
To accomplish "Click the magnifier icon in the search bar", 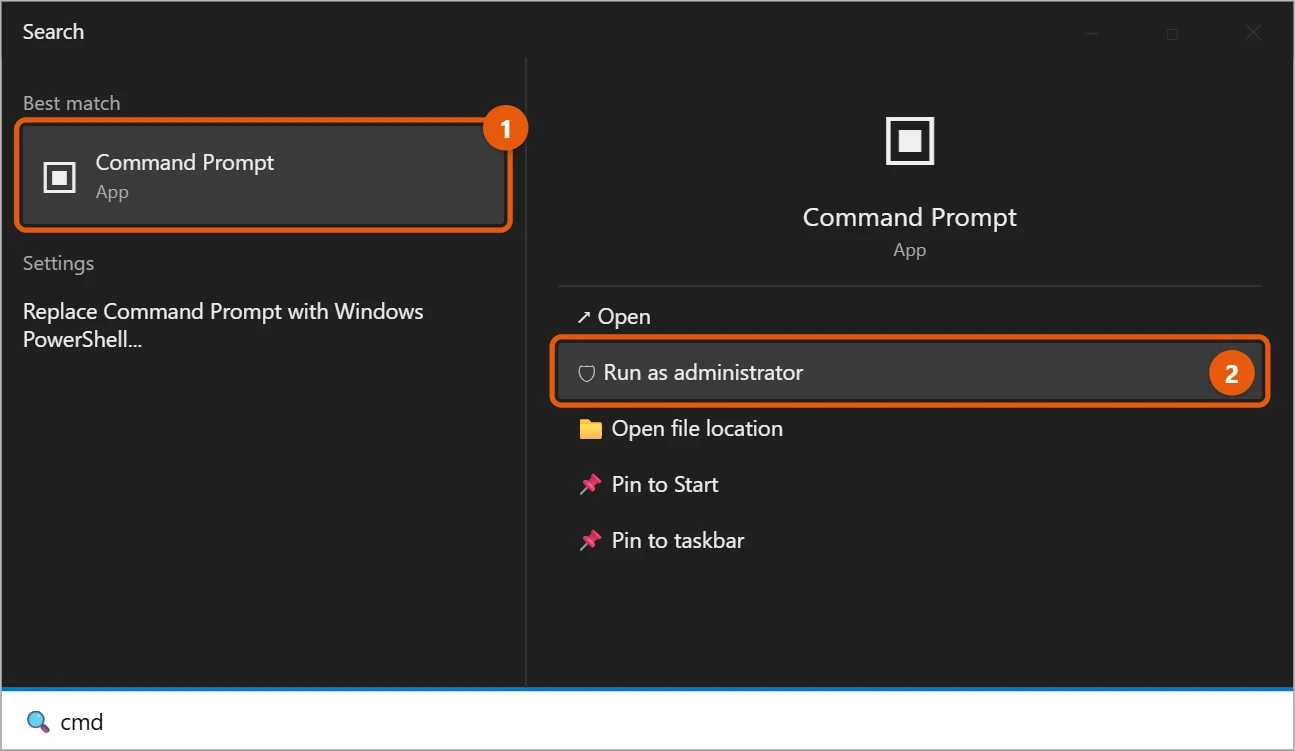I will [x=37, y=721].
